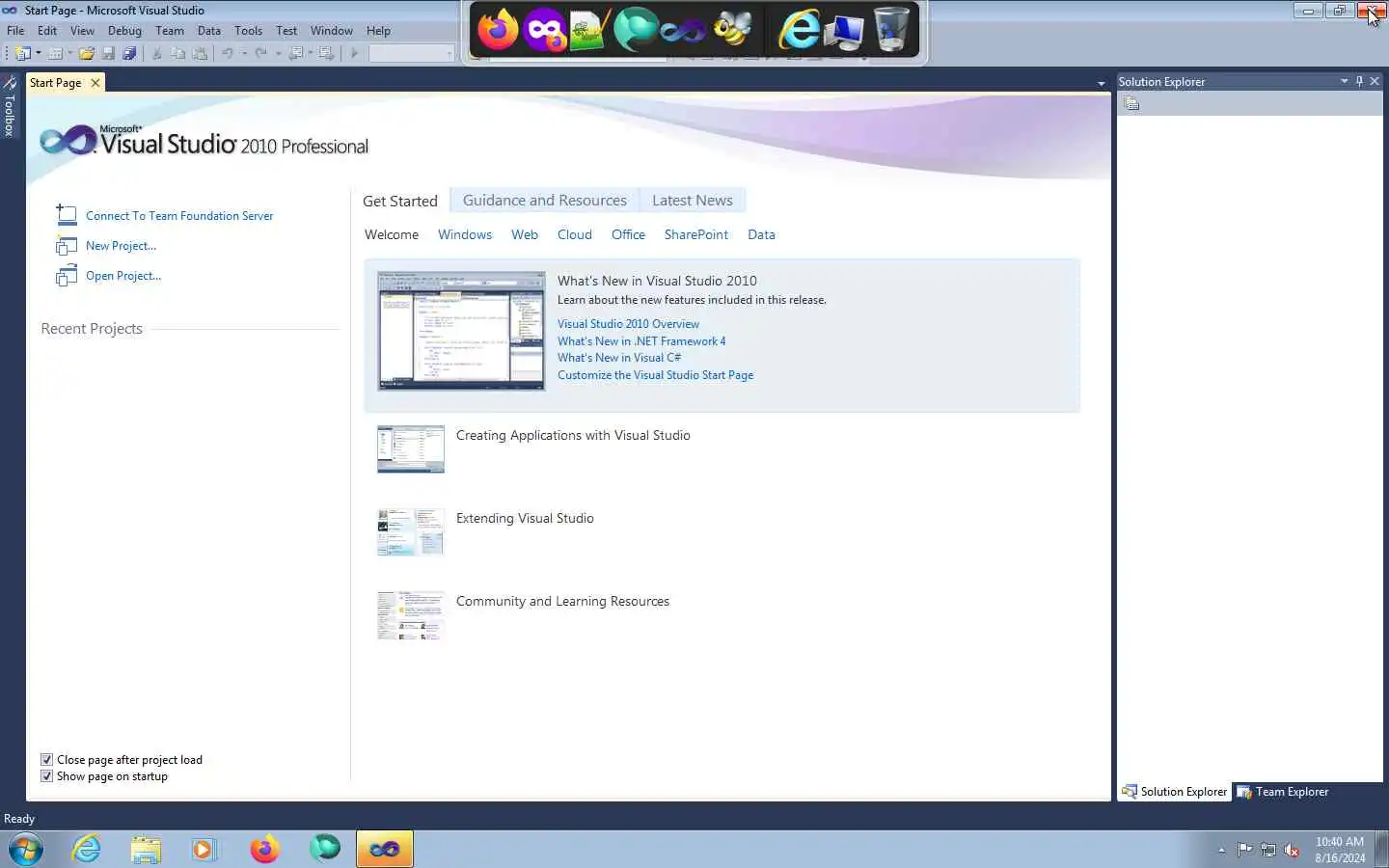
Task: Click the Start Debugging play icon
Action: tap(354, 54)
